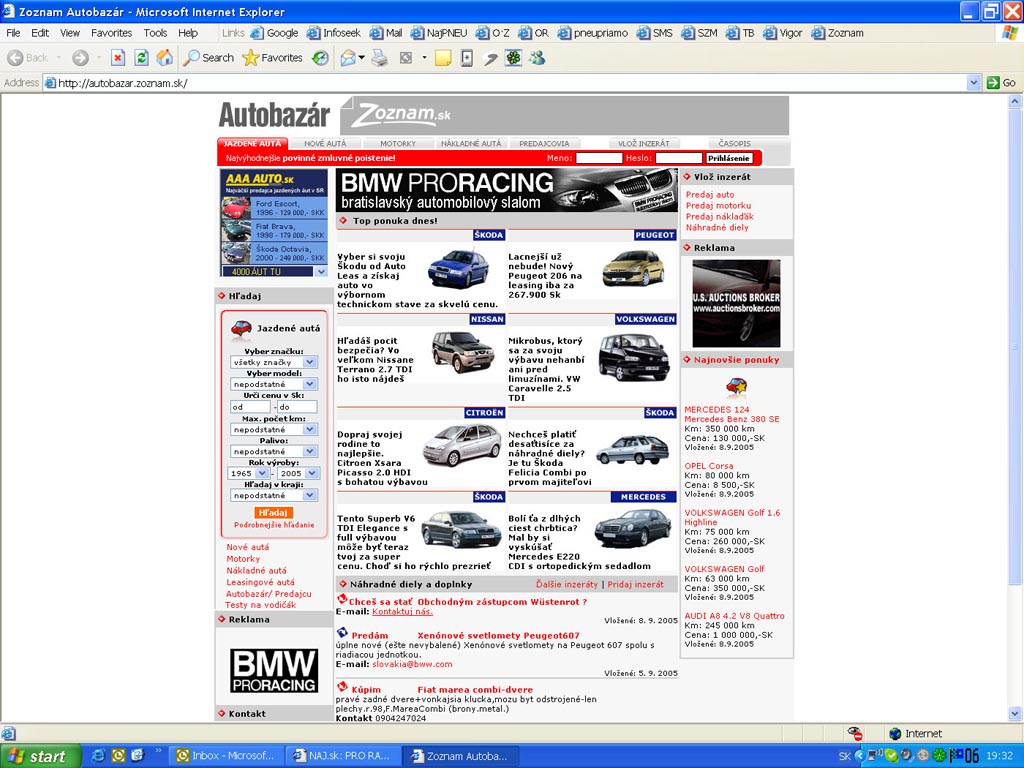Open the Infoseek shortcut in the Links bar
This screenshot has width=1024, height=768.
(334, 33)
